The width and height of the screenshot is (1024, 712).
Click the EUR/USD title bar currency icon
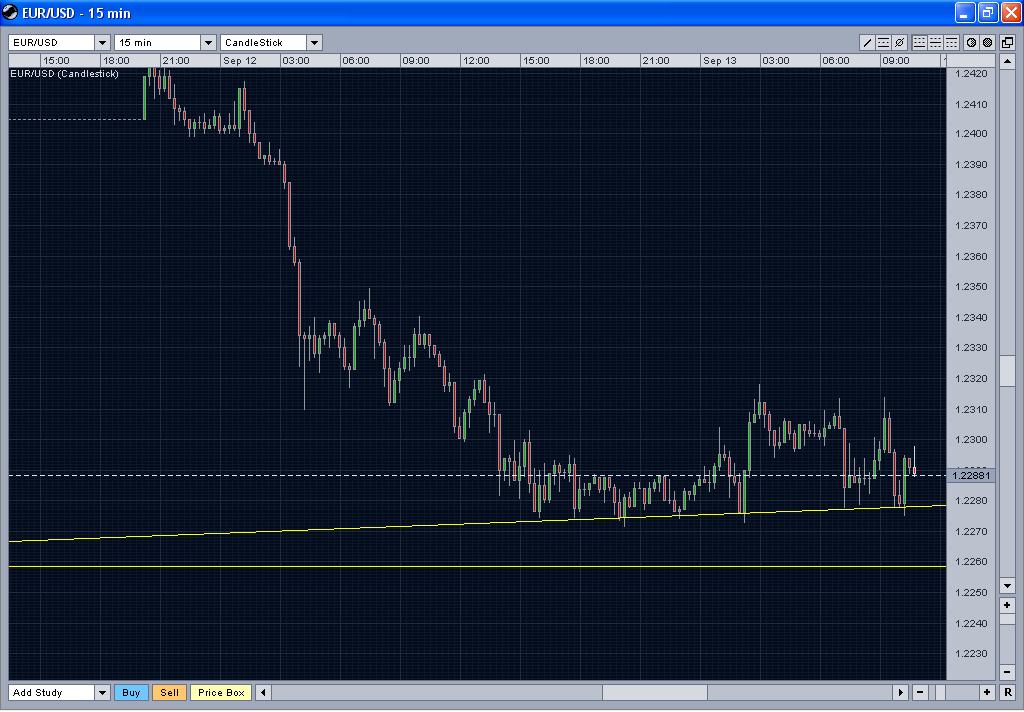pos(10,12)
